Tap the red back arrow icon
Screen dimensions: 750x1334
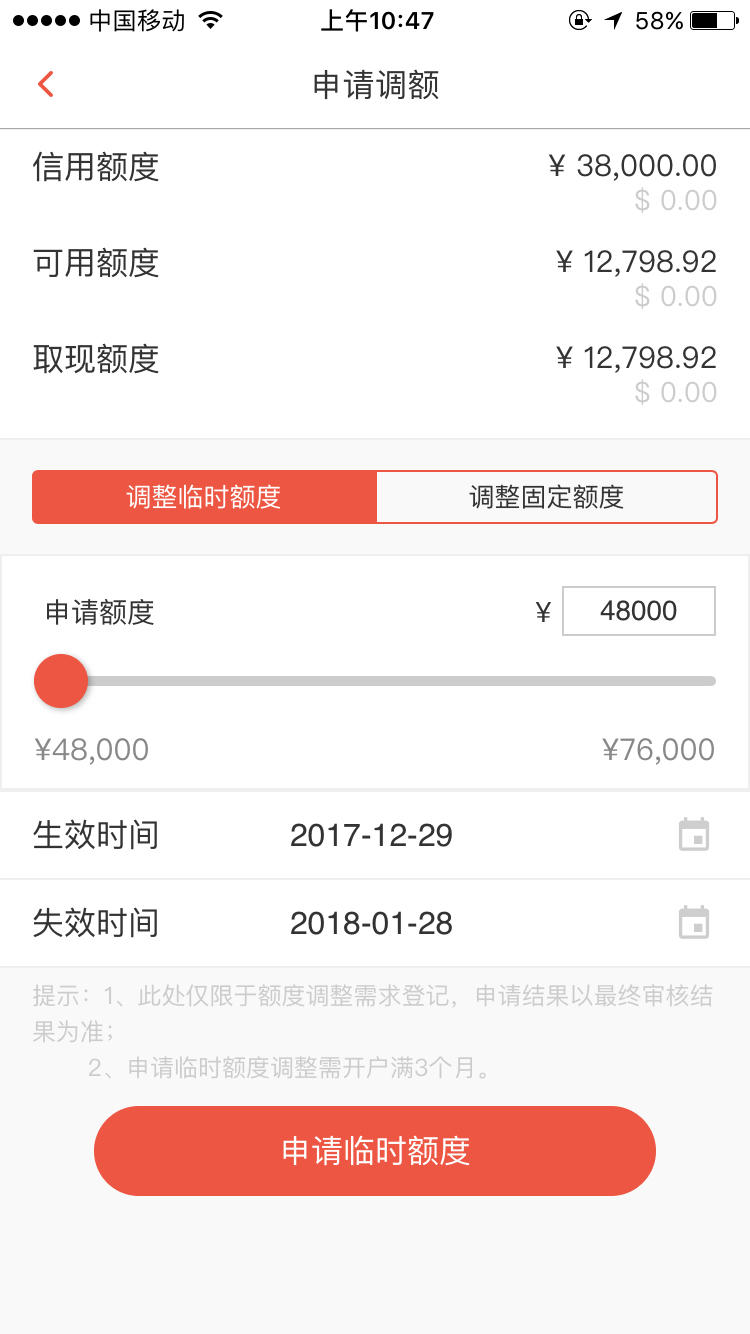tap(45, 84)
